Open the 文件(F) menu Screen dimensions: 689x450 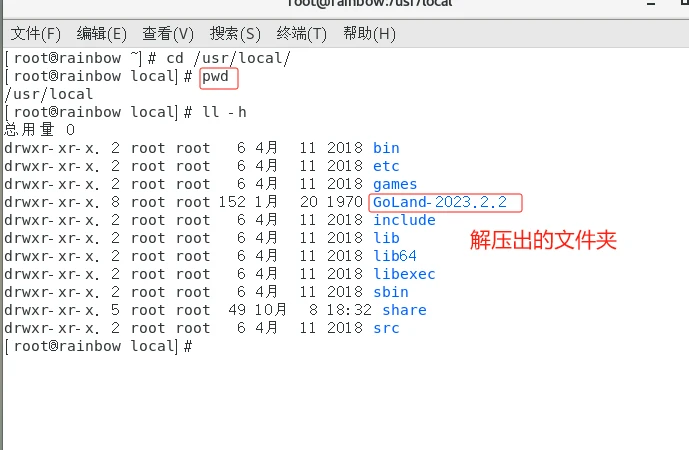(35, 34)
